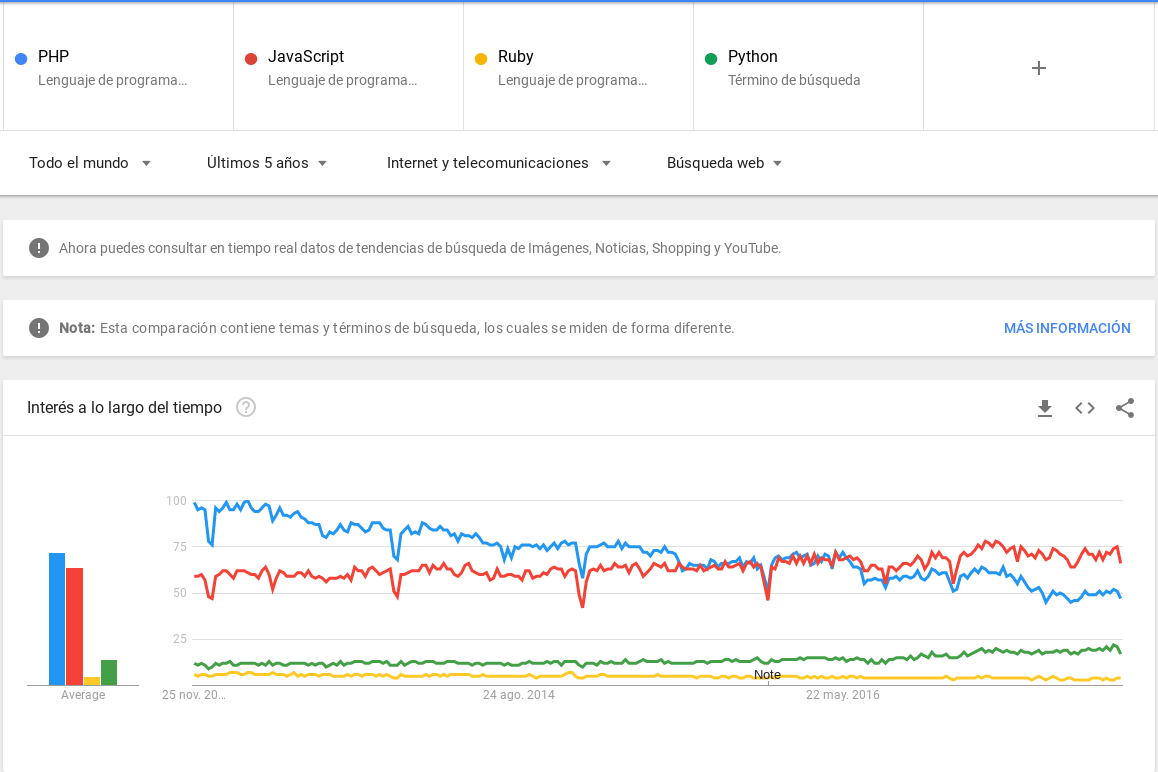The height and width of the screenshot is (772, 1158).
Task: Click the red dot next to JavaScript
Action: coord(251,57)
